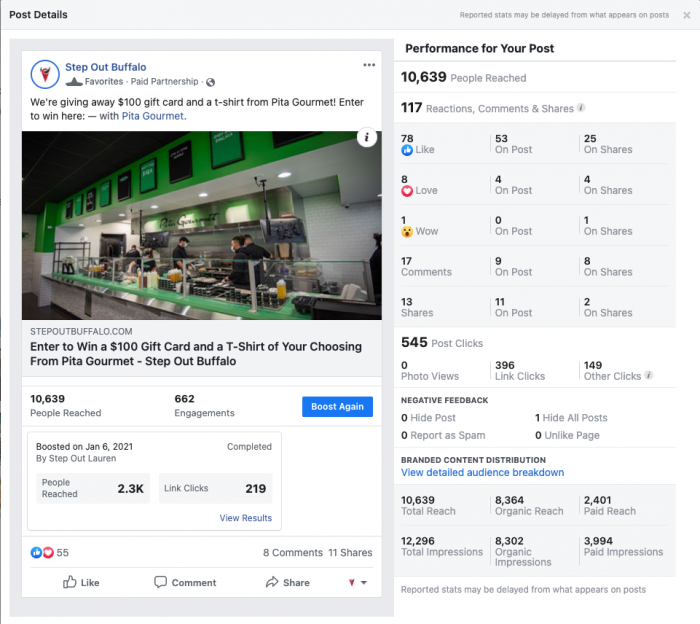Image resolution: width=700 pixels, height=624 pixels.
Task: Click the 10,639 People Reached headline stat
Action: [x=463, y=77]
